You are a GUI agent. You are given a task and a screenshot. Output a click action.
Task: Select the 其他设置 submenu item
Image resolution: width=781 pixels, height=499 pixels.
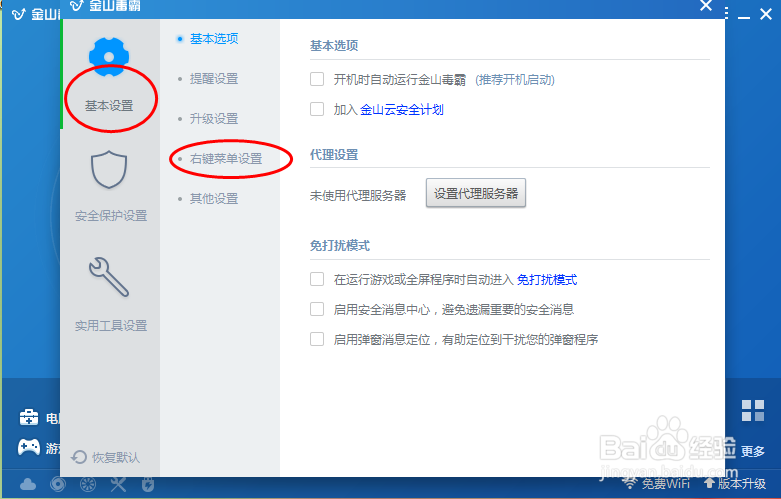click(x=214, y=199)
